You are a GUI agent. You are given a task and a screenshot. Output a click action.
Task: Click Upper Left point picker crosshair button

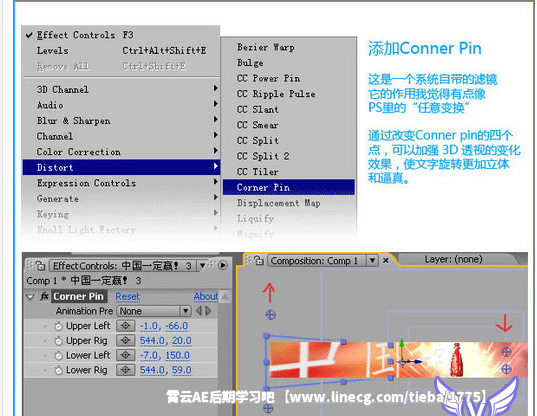click(125, 326)
